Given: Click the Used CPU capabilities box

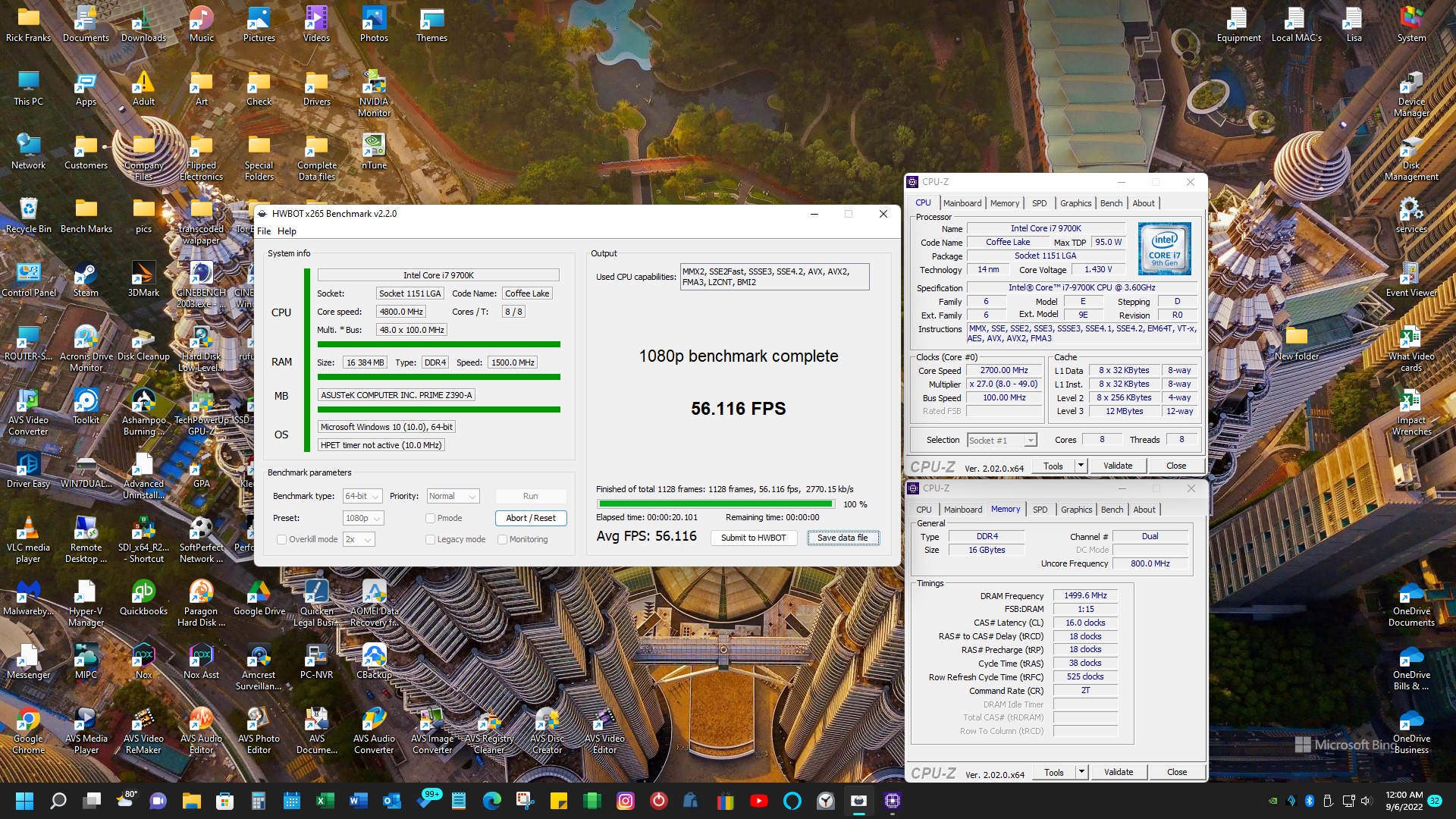Looking at the screenshot, I should 774,277.
